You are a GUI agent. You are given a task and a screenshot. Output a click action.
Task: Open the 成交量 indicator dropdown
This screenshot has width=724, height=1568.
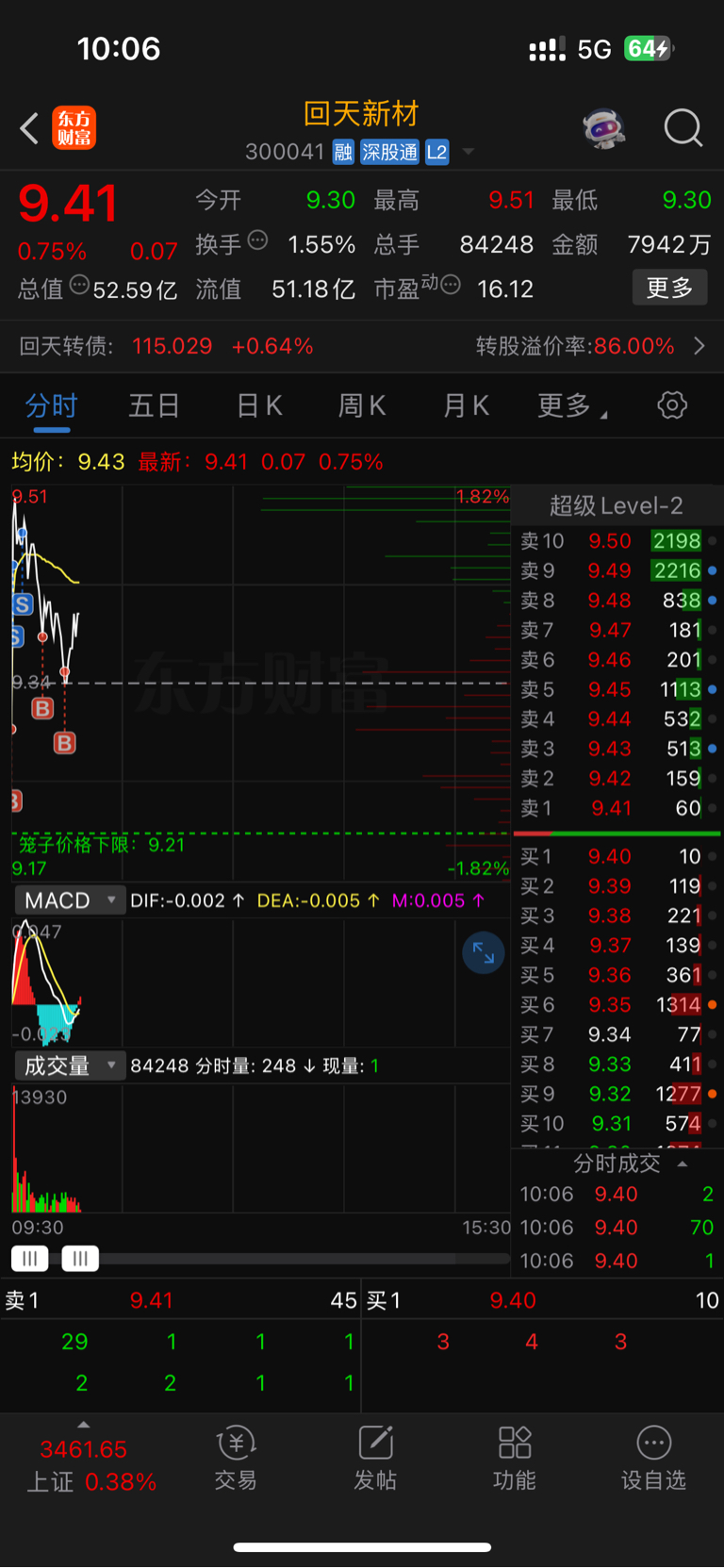pyautogui.click(x=70, y=1065)
